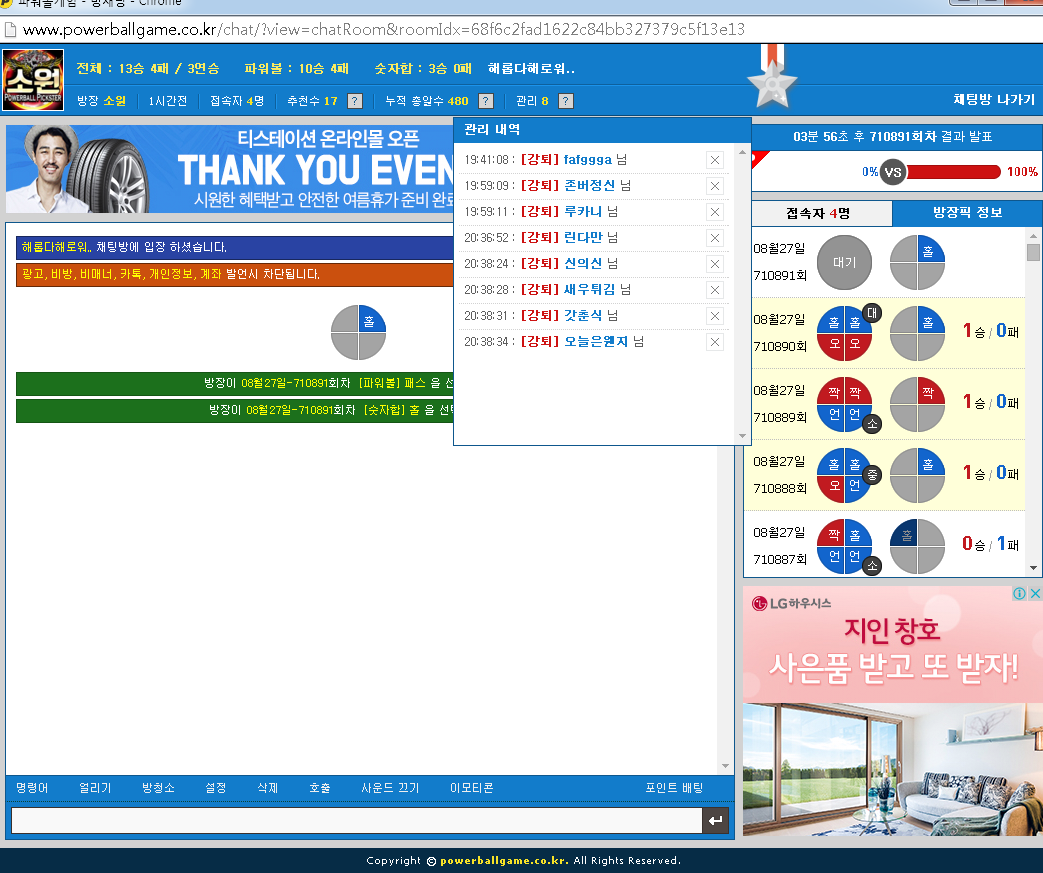The image size is (1043, 873).
Task: Click 삭제 in the chat toolbar
Action: point(267,788)
